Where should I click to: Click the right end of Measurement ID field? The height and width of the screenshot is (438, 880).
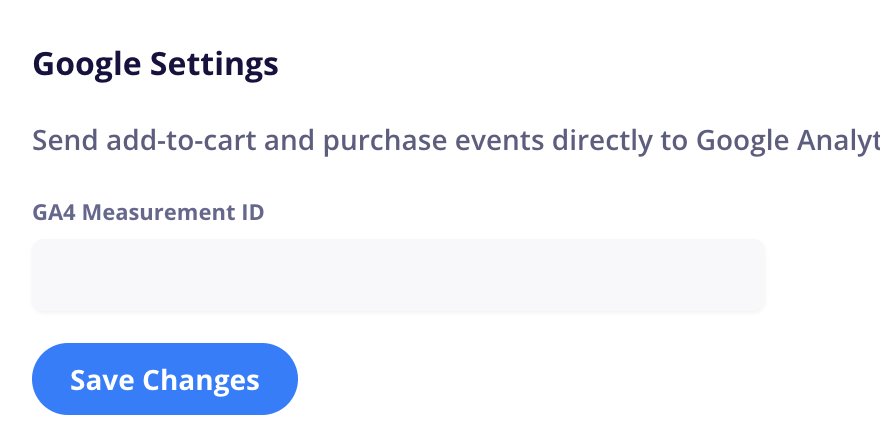point(745,275)
